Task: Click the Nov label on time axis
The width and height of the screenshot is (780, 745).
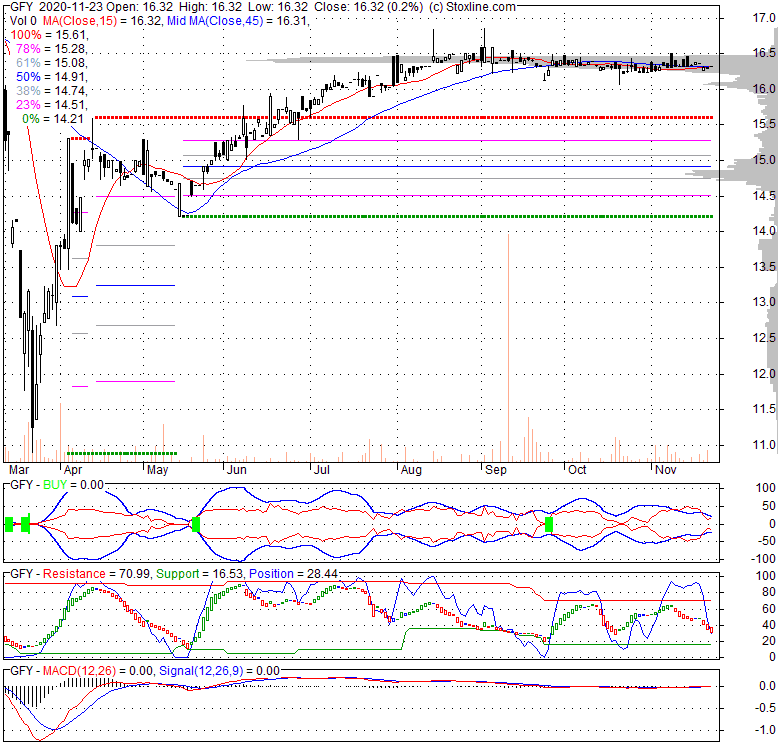Action: tap(666, 470)
